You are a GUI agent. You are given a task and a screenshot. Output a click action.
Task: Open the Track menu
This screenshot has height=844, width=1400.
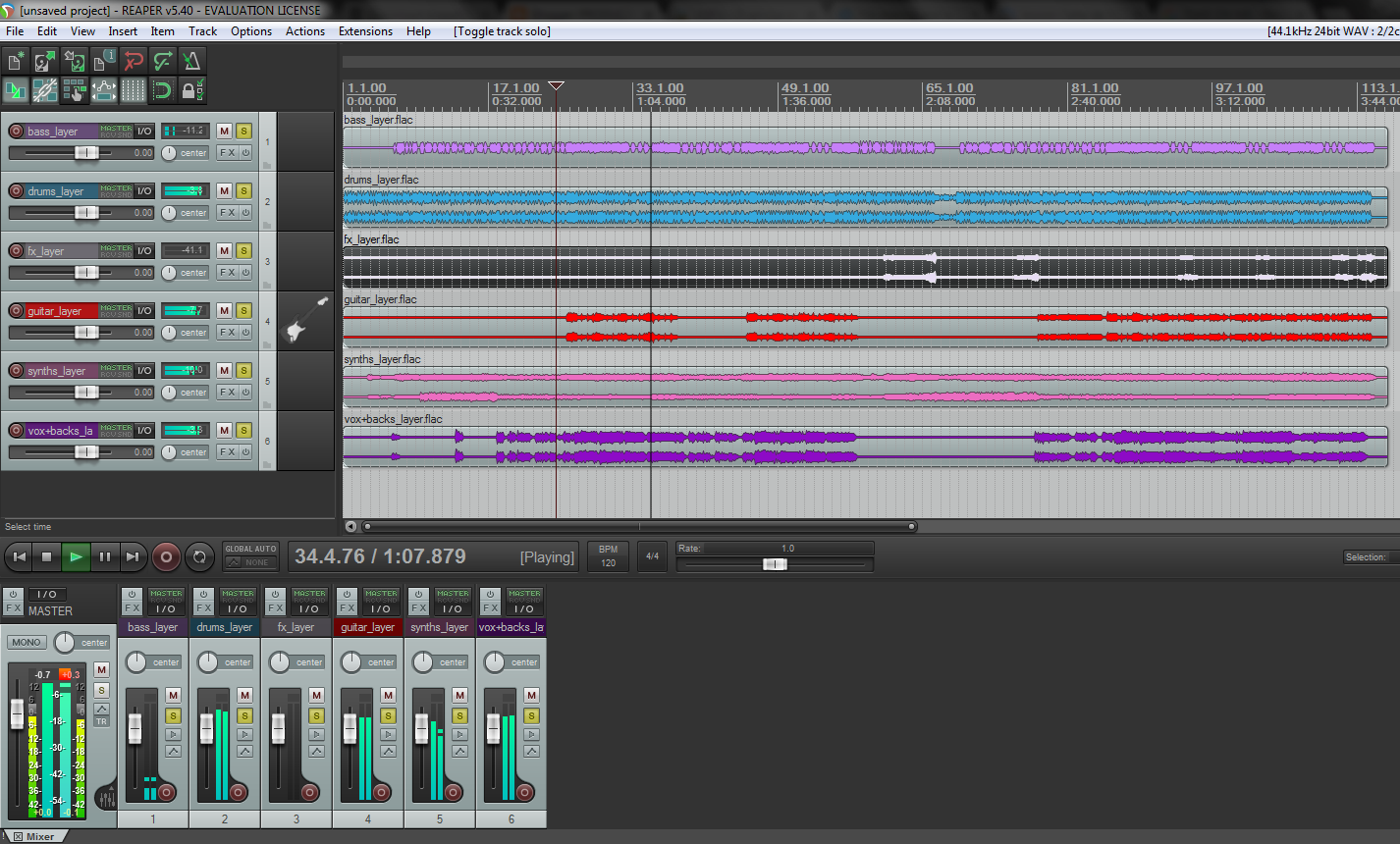tap(202, 30)
